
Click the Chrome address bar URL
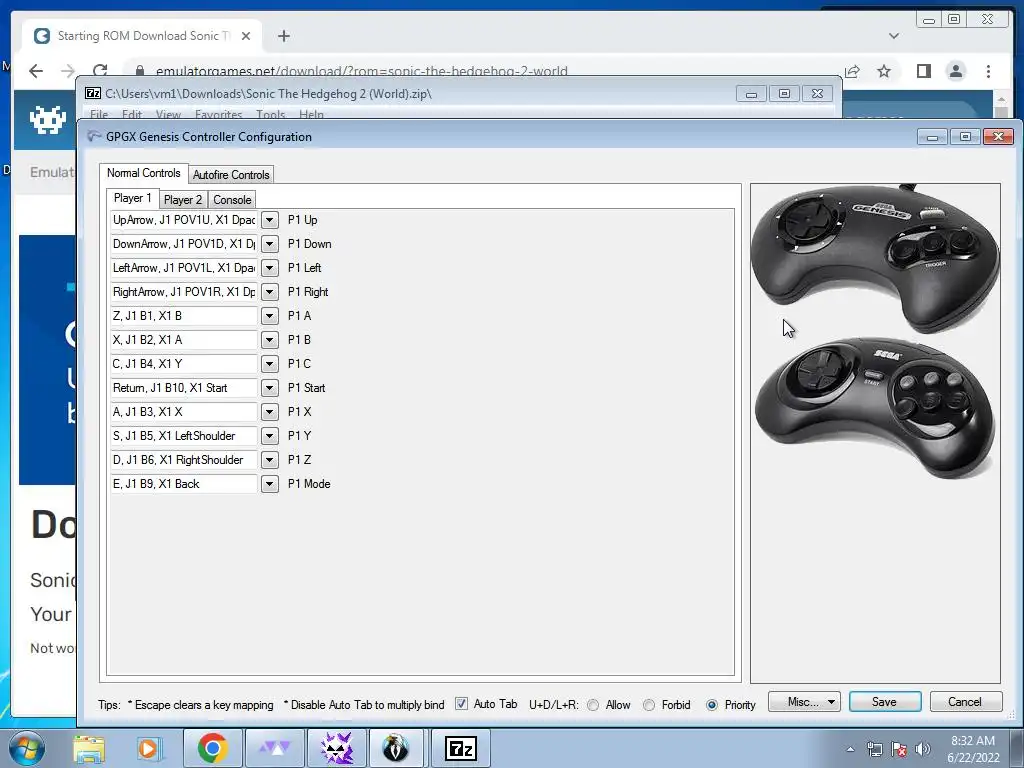361,71
